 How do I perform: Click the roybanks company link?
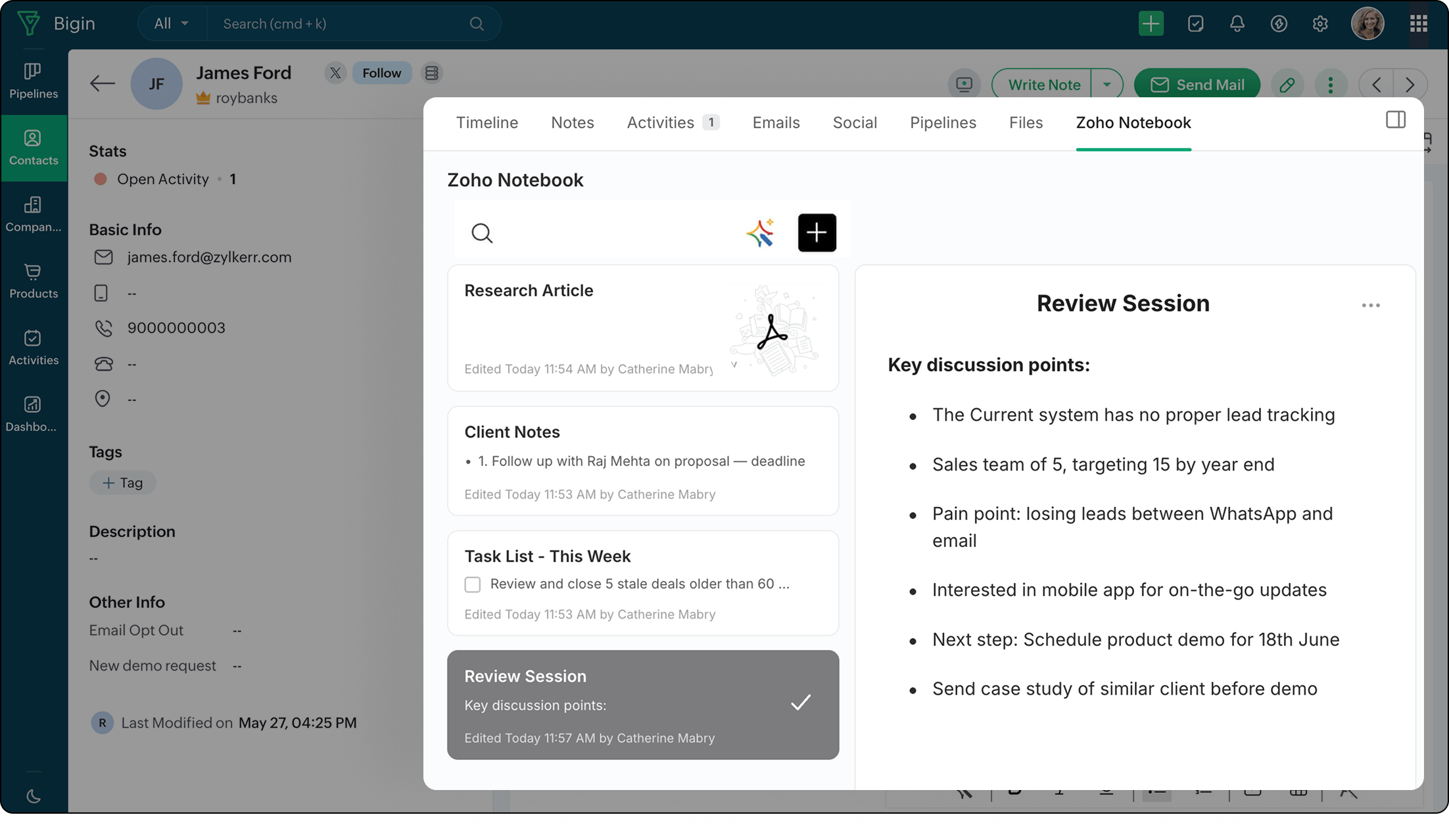pos(247,98)
